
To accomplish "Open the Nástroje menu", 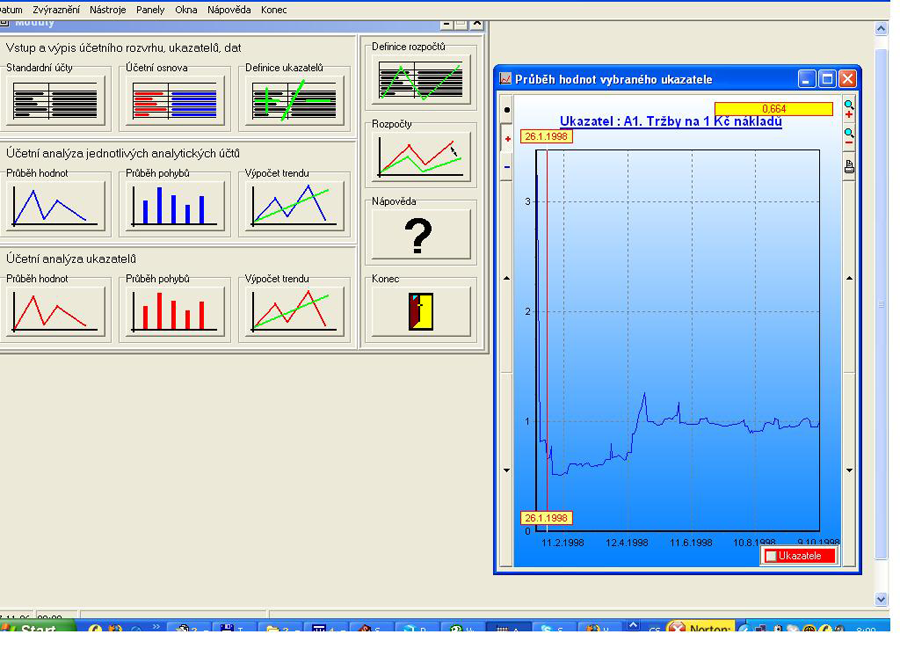I will click(x=107, y=10).
